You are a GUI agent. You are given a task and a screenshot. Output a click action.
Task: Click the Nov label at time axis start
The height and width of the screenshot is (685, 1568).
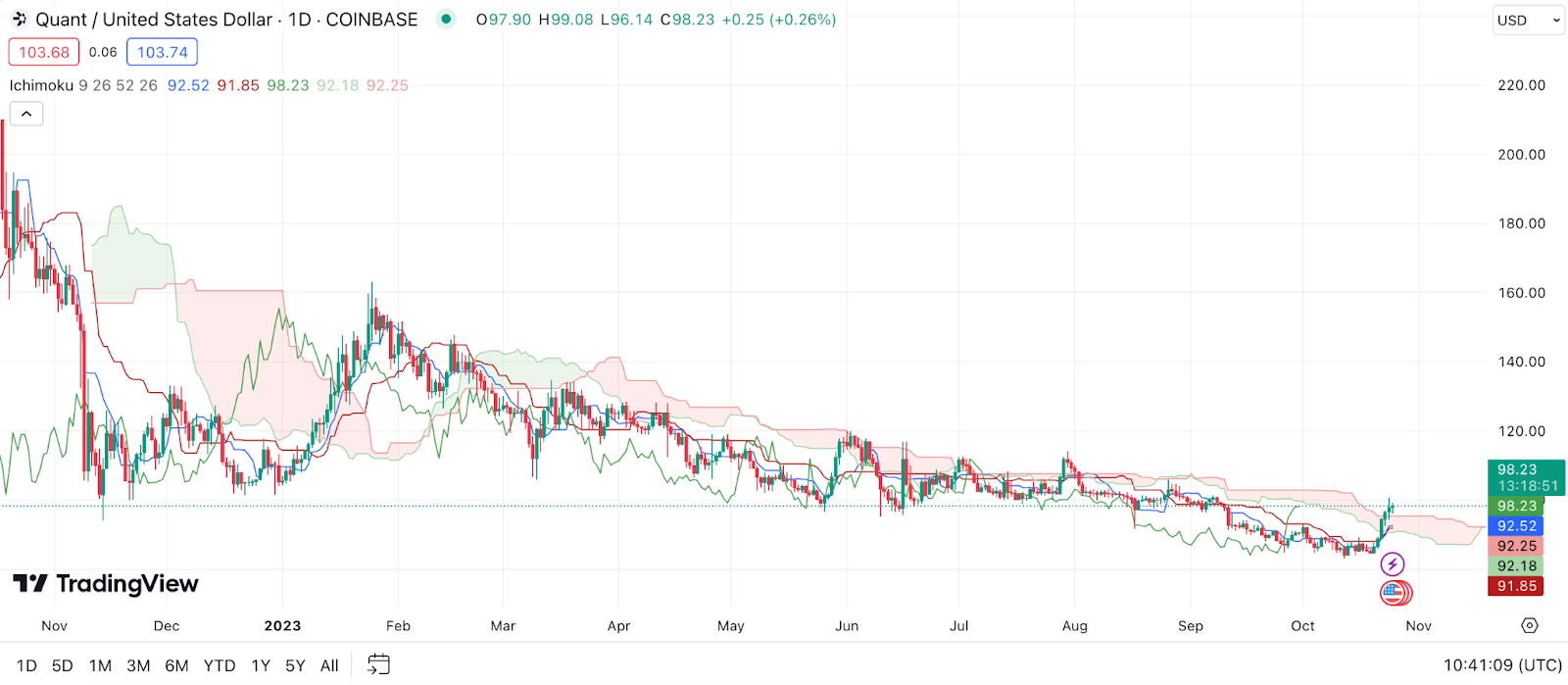coord(55,625)
